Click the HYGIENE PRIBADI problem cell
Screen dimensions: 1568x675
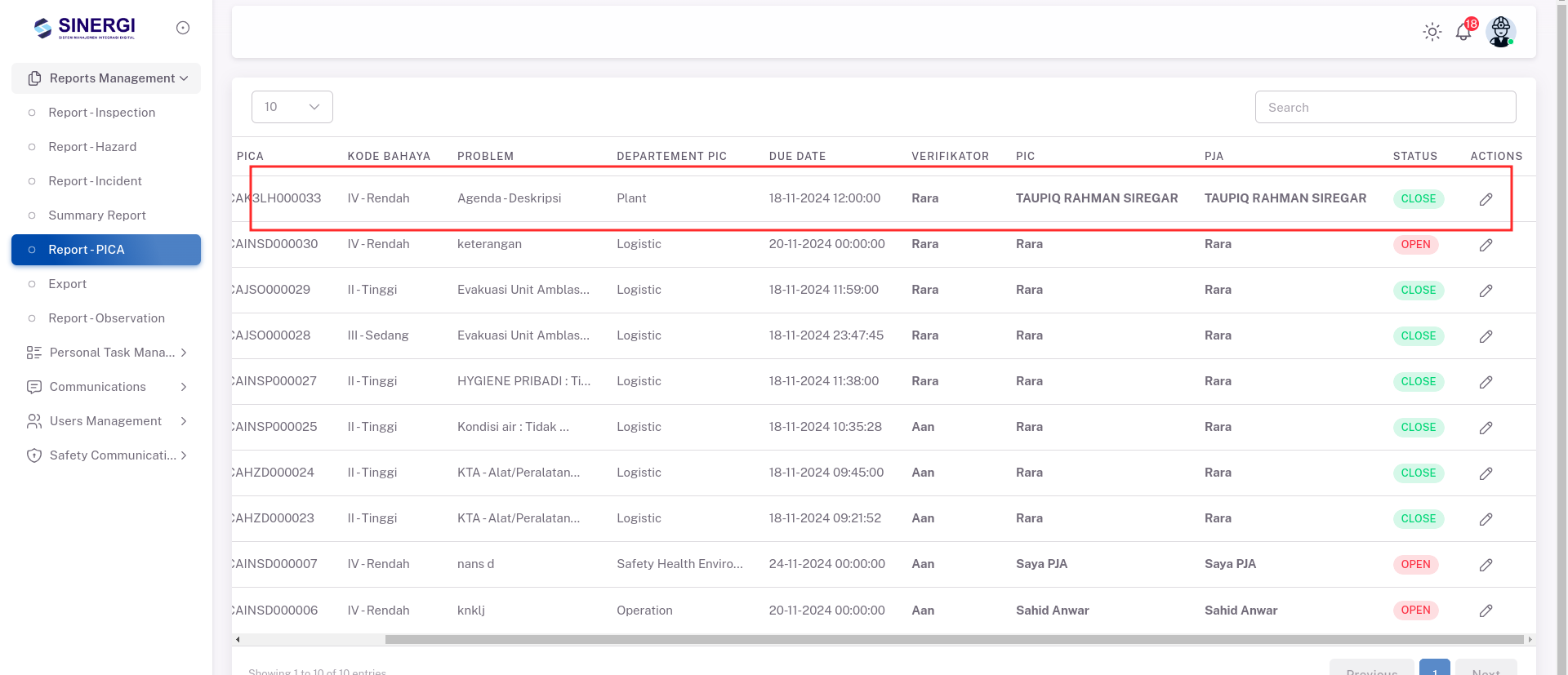point(523,381)
